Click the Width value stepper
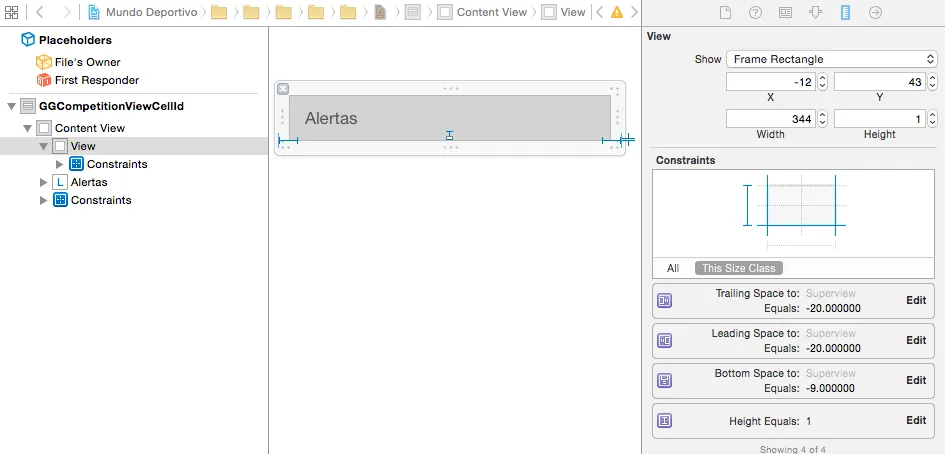This screenshot has width=945, height=454. coord(823,119)
